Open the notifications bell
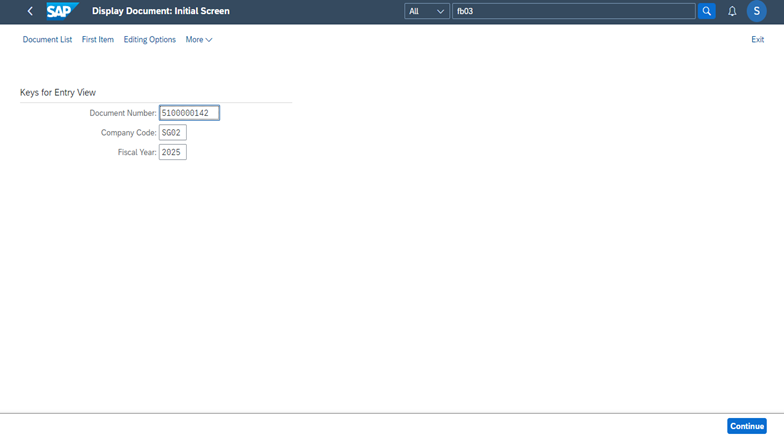 point(732,11)
